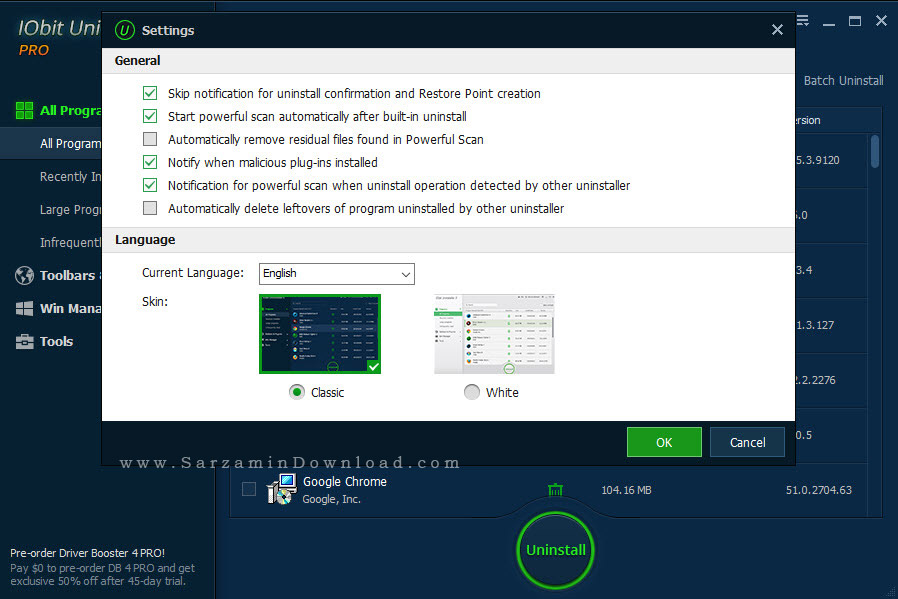This screenshot has height=599, width=898.
Task: Click the Win Manager Windows logo icon
Action: pos(24,309)
